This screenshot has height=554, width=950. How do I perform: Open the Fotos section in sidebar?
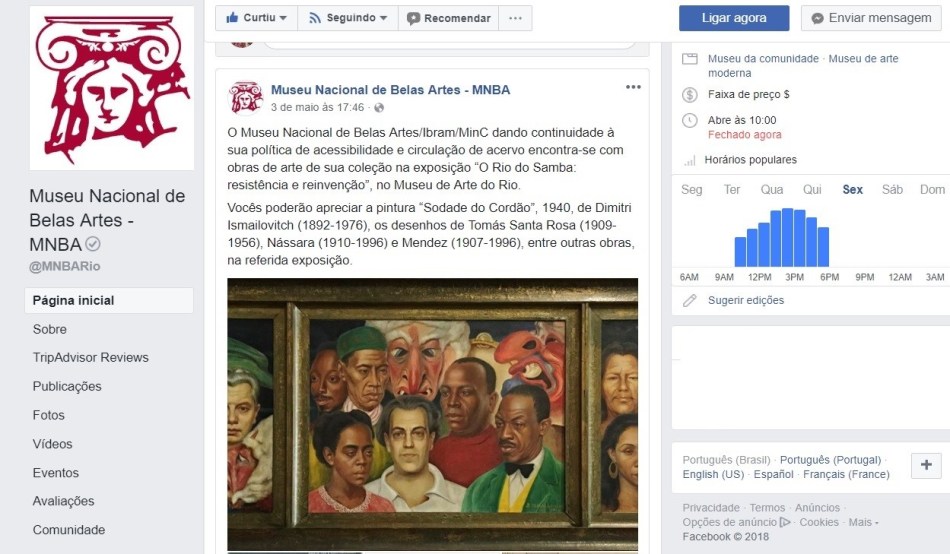(48, 415)
